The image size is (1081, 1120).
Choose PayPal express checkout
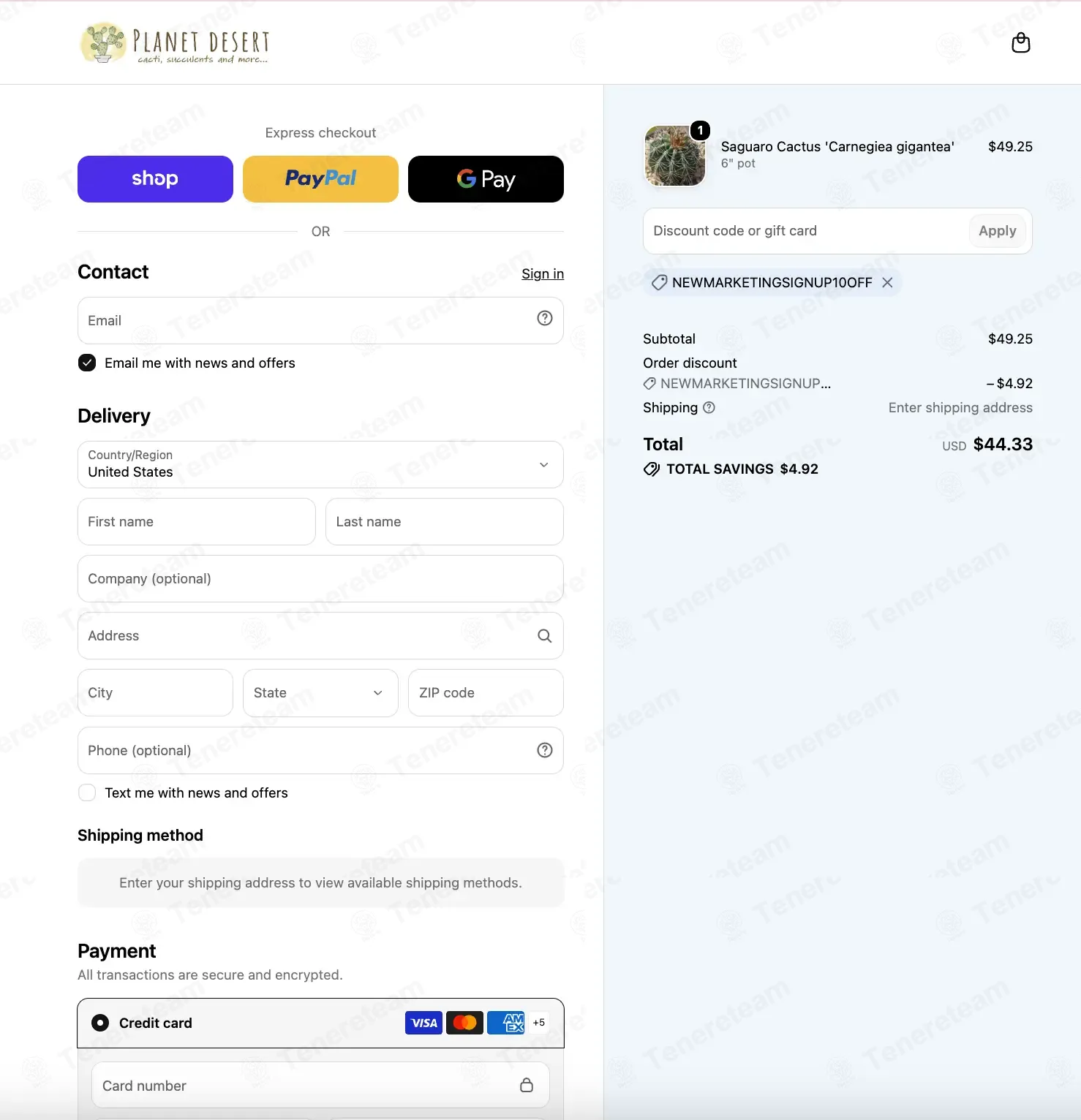(320, 179)
